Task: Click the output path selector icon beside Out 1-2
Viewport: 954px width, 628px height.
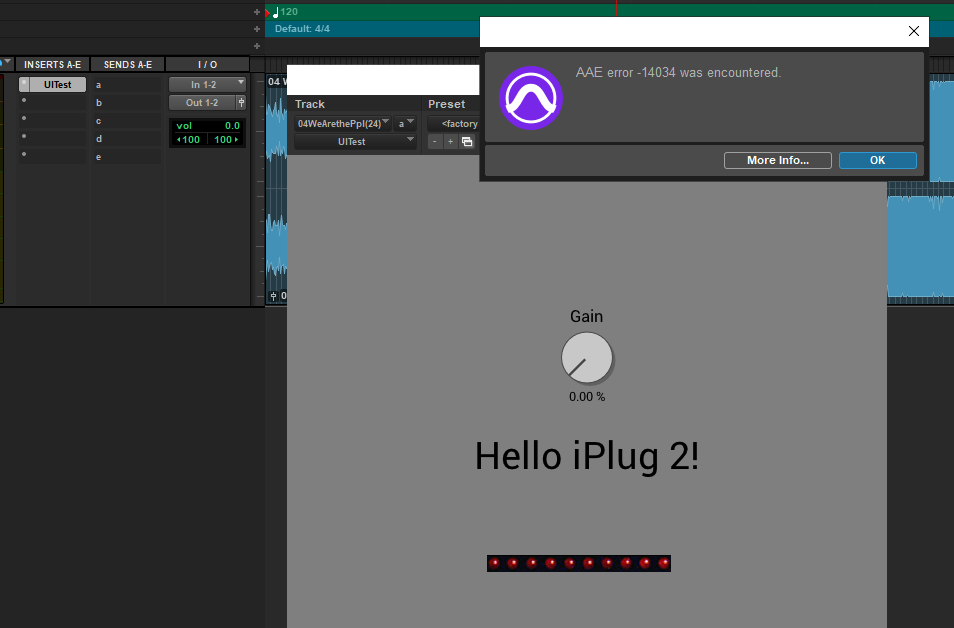Action: pyautogui.click(x=242, y=102)
